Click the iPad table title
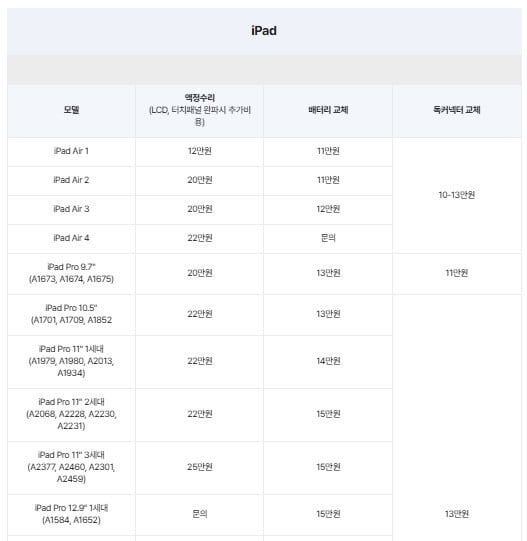The width and height of the screenshot is (527, 541). point(264,31)
